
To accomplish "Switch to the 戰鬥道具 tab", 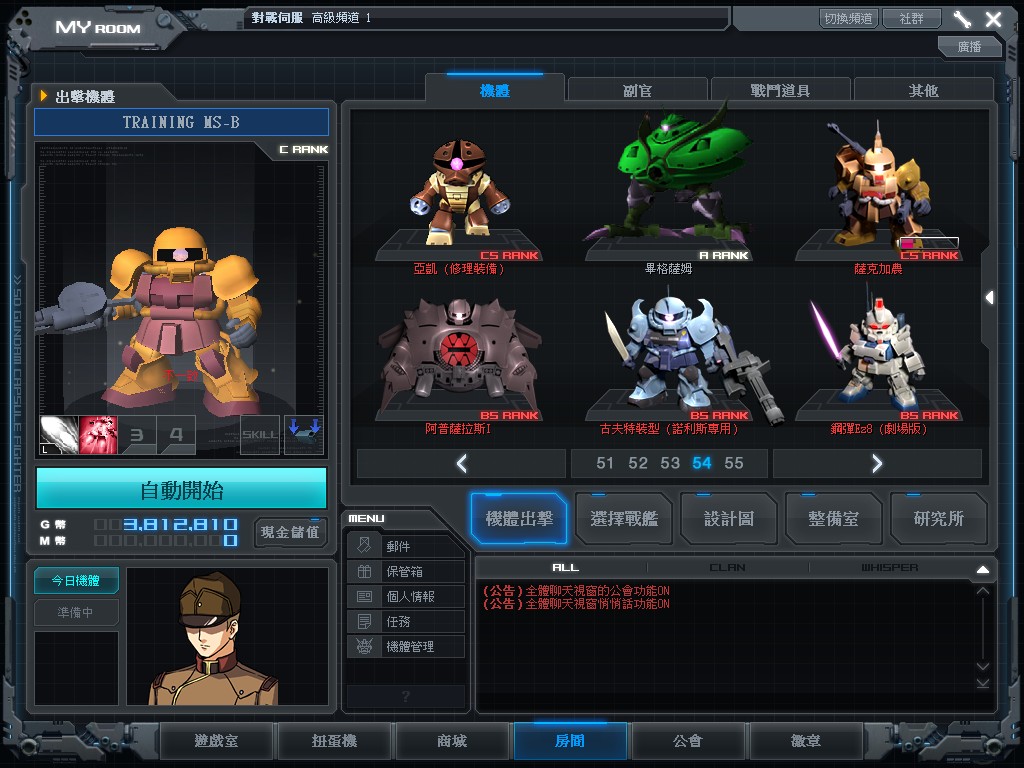I will [780, 90].
